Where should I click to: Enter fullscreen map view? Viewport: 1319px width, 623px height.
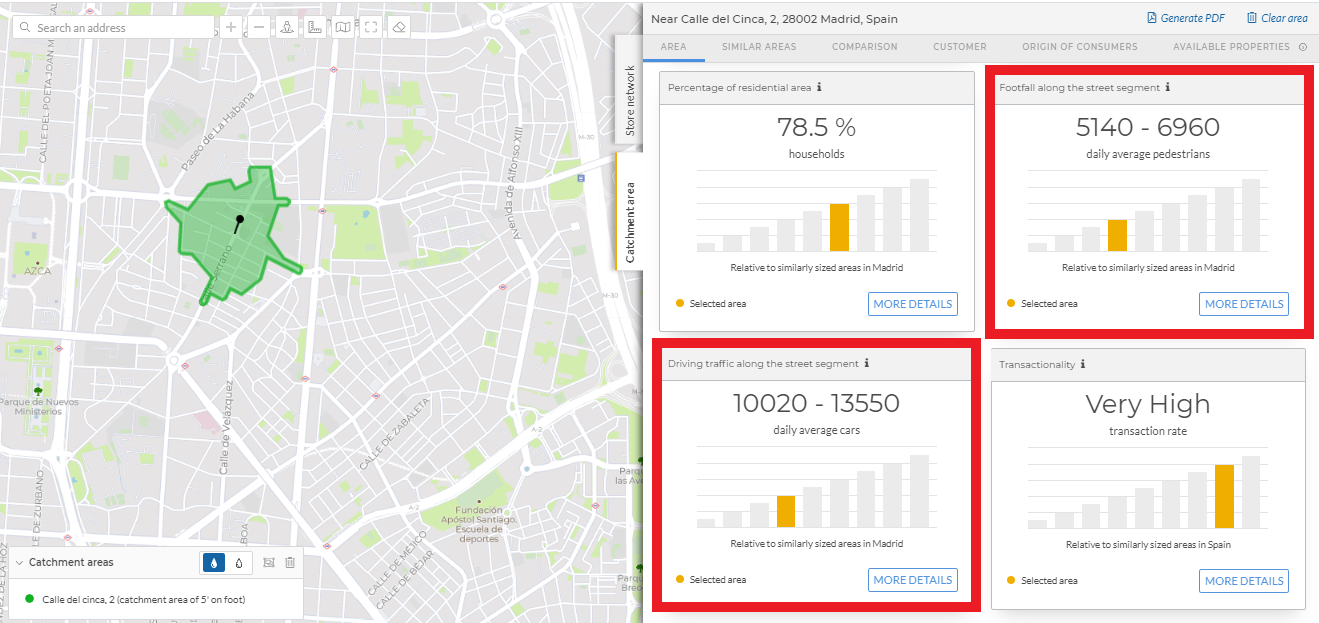[371, 27]
